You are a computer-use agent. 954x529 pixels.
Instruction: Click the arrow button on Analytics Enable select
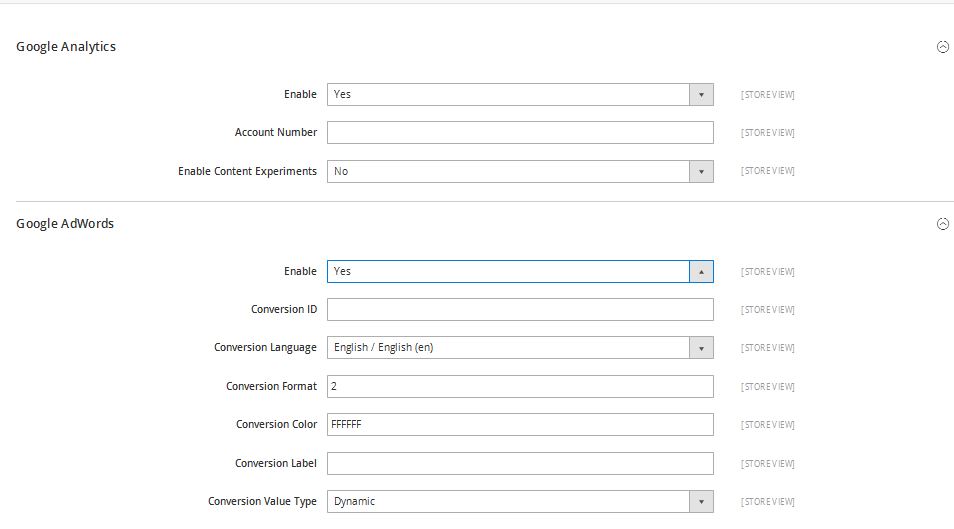pos(701,94)
